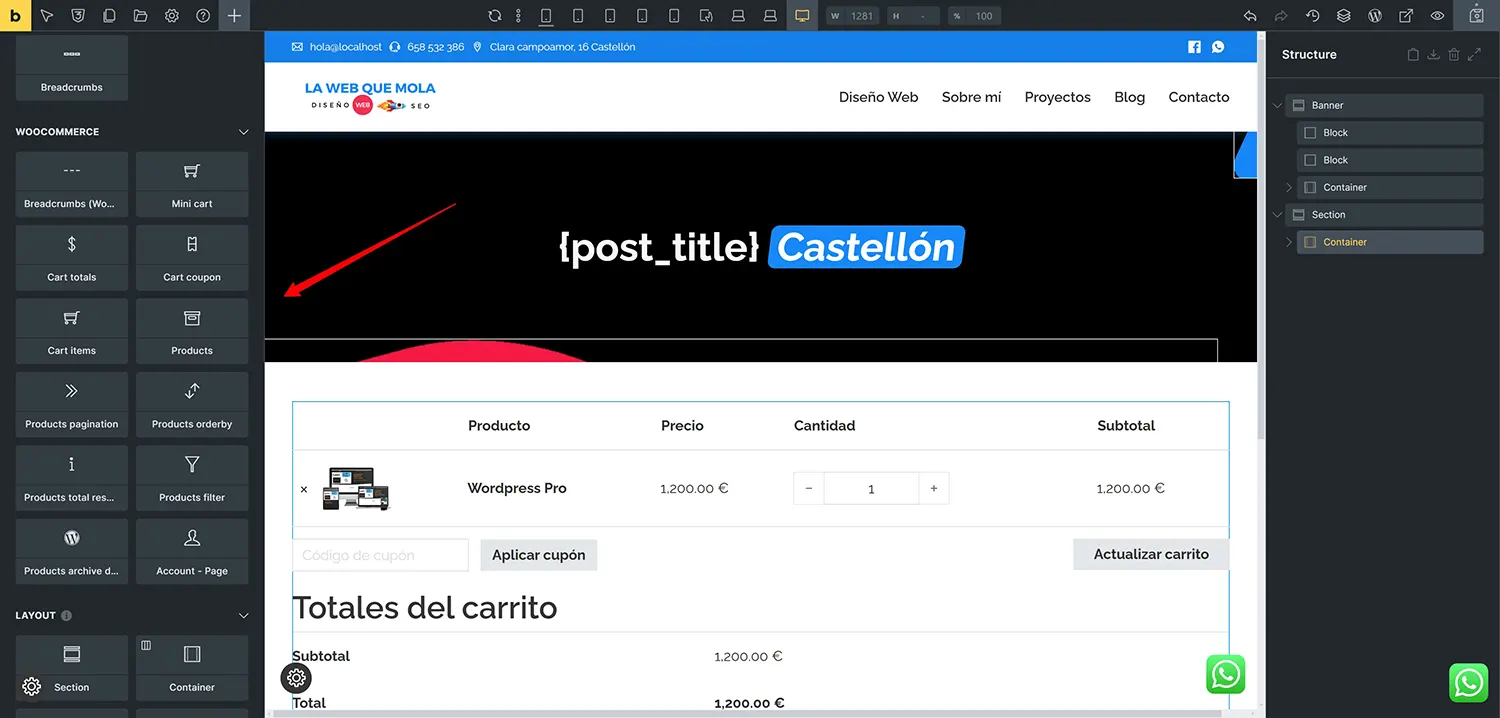Remove Wordpress Pro with the × button
The height and width of the screenshot is (718, 1500).
point(304,490)
